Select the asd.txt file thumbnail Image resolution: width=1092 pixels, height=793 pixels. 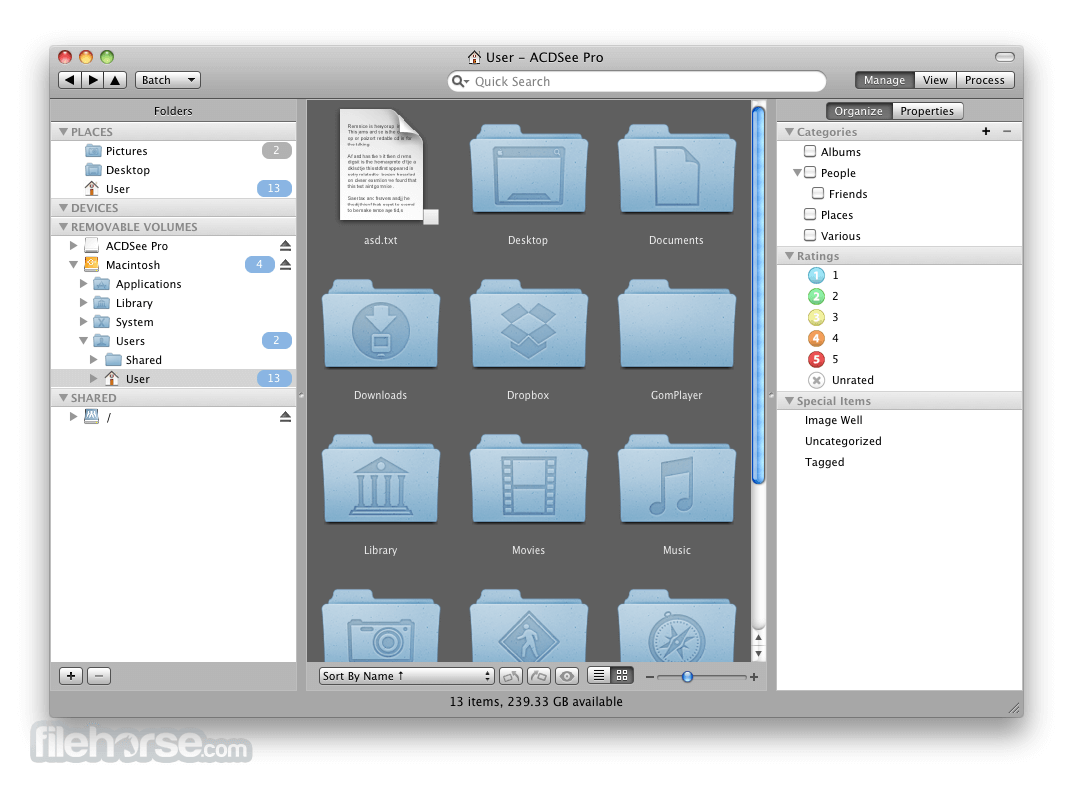pyautogui.click(x=381, y=167)
